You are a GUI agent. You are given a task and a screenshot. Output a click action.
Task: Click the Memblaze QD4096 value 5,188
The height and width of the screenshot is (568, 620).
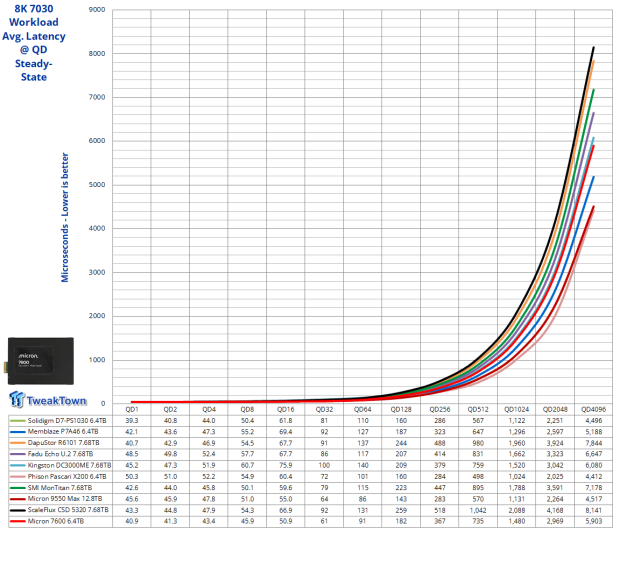(594, 432)
